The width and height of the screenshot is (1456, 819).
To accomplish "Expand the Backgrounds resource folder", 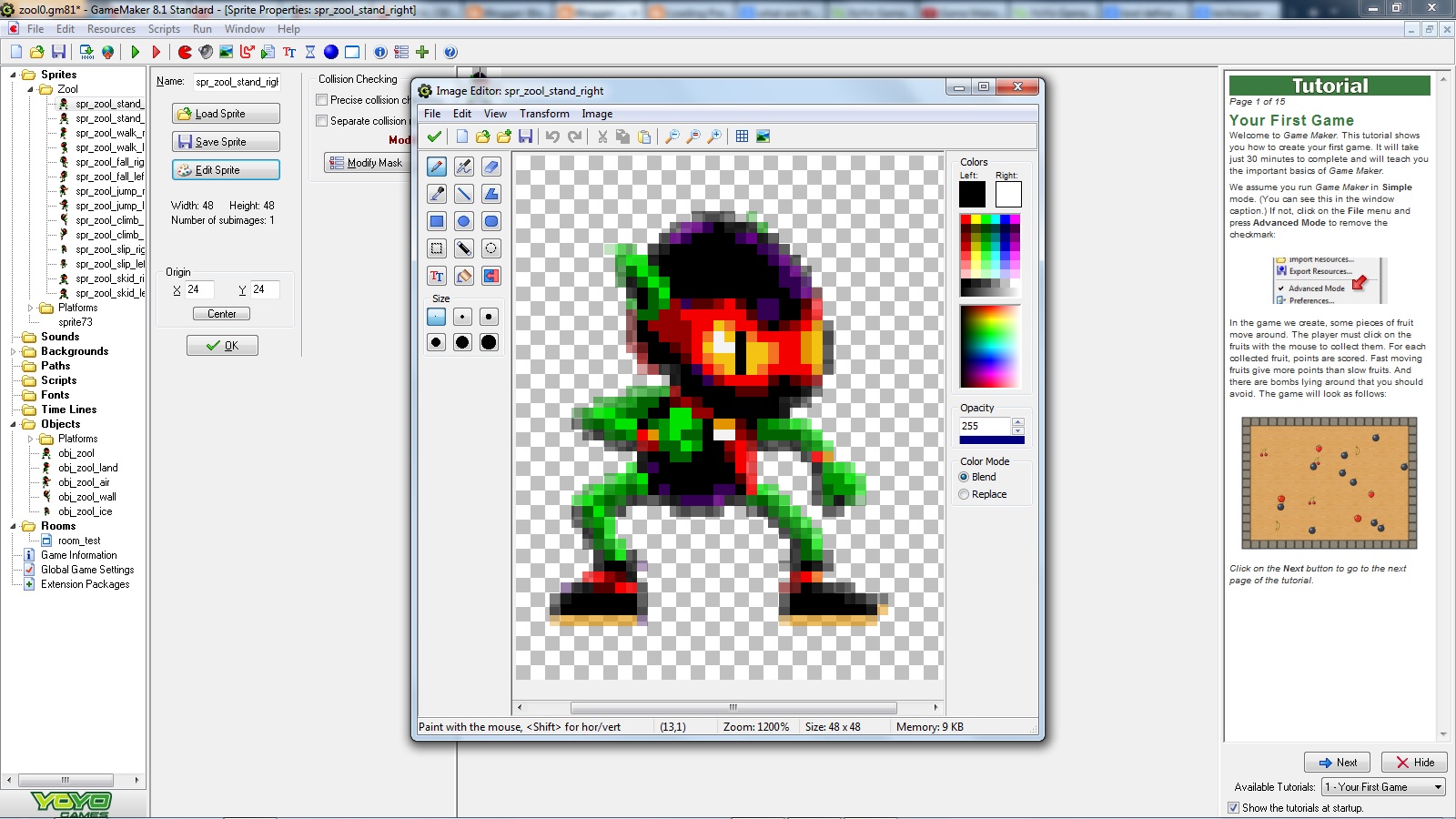I will coord(13,351).
